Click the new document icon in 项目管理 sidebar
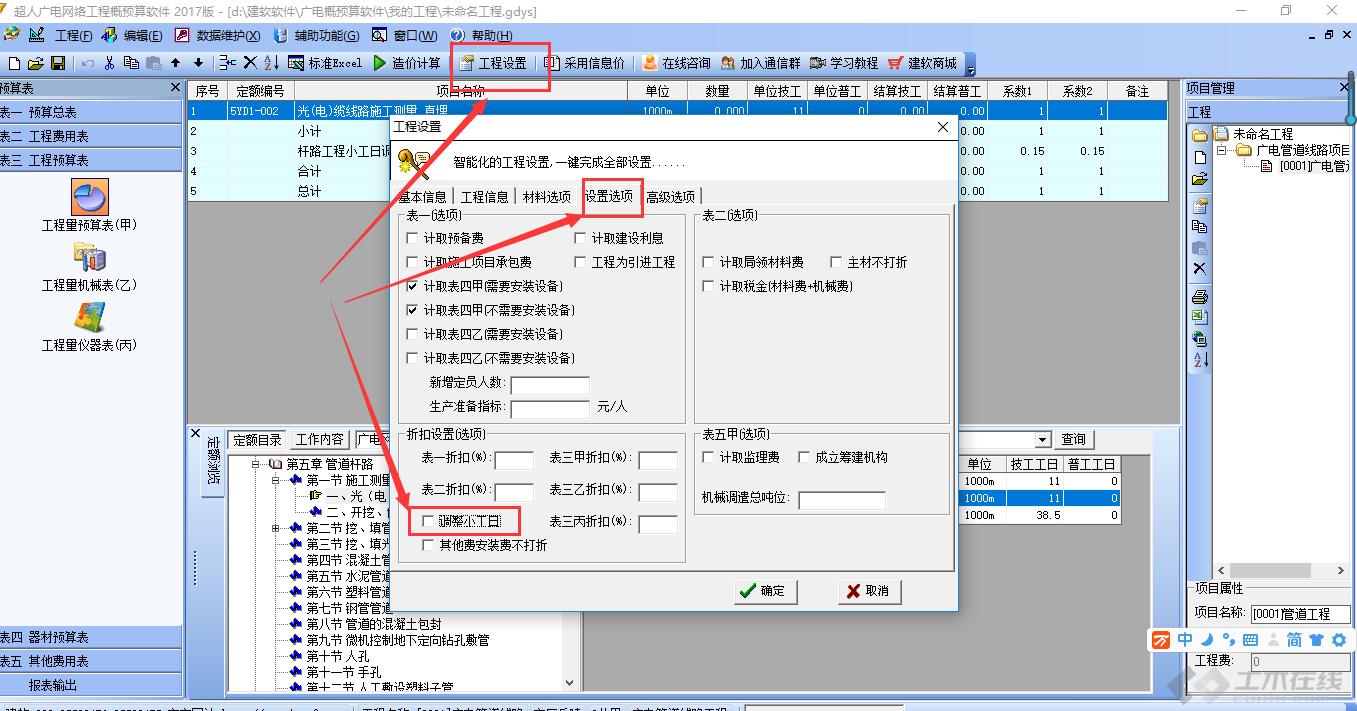Screen dimensions: 1357x711 click(1199, 158)
